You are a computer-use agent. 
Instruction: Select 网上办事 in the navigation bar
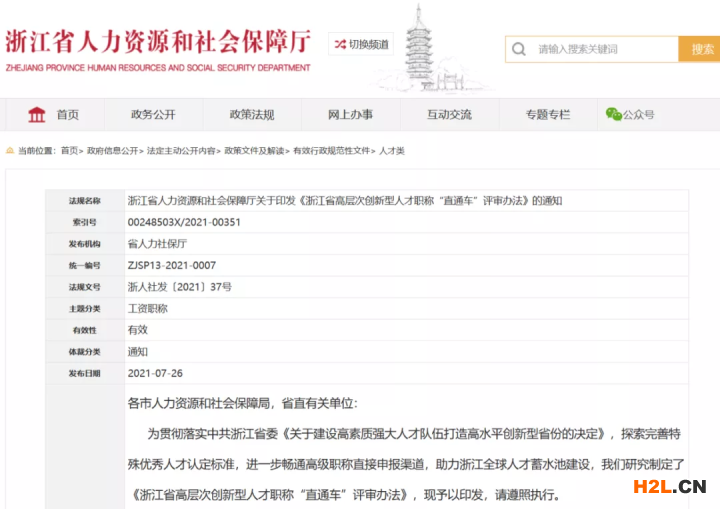(x=350, y=115)
